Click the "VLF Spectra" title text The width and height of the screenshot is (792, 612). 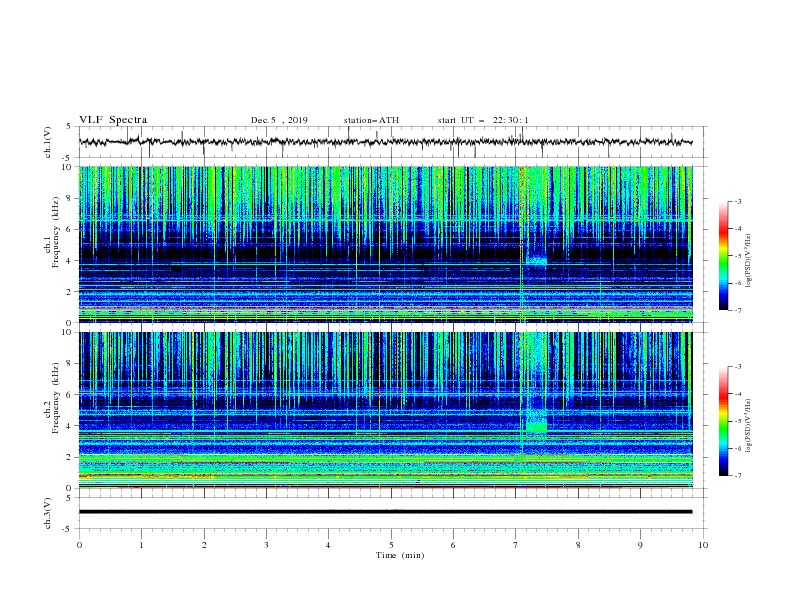click(113, 120)
